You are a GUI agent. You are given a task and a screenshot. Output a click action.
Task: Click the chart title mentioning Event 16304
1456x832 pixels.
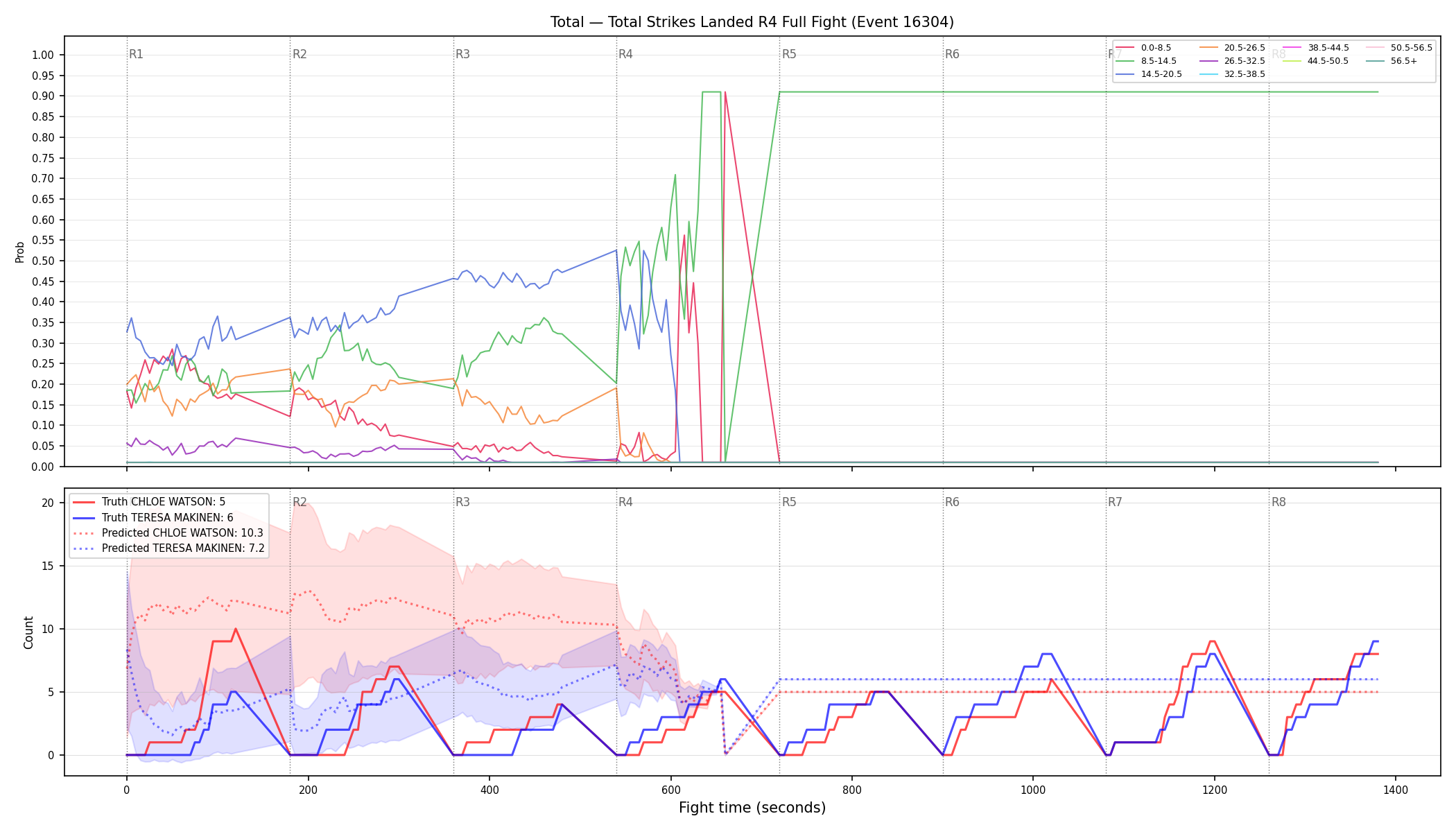[752, 22]
